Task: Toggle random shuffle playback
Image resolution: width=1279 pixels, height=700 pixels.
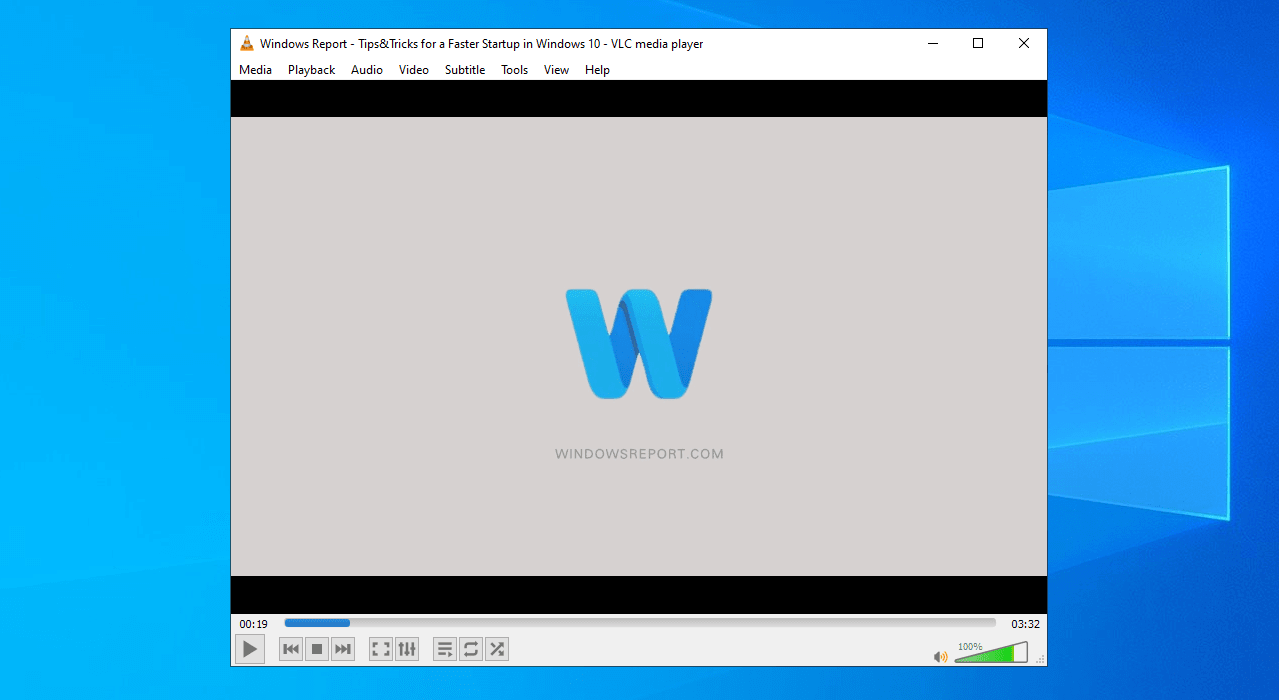Action: (497, 649)
